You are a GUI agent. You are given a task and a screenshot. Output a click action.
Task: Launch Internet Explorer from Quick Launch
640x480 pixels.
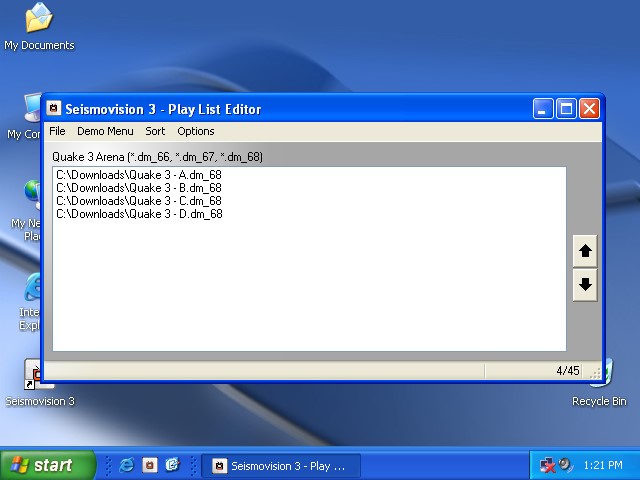coord(127,465)
